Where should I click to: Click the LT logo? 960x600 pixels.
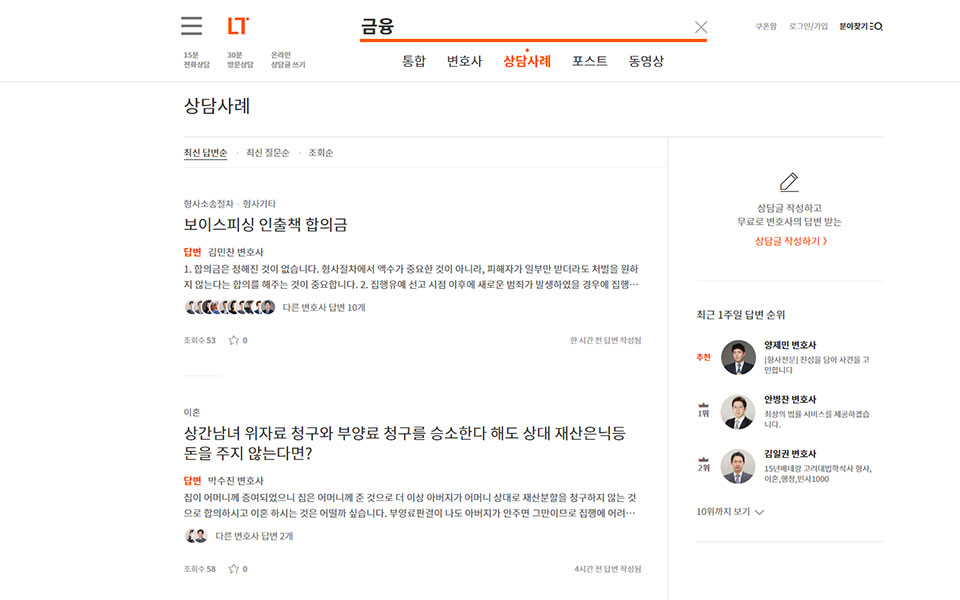coord(238,26)
